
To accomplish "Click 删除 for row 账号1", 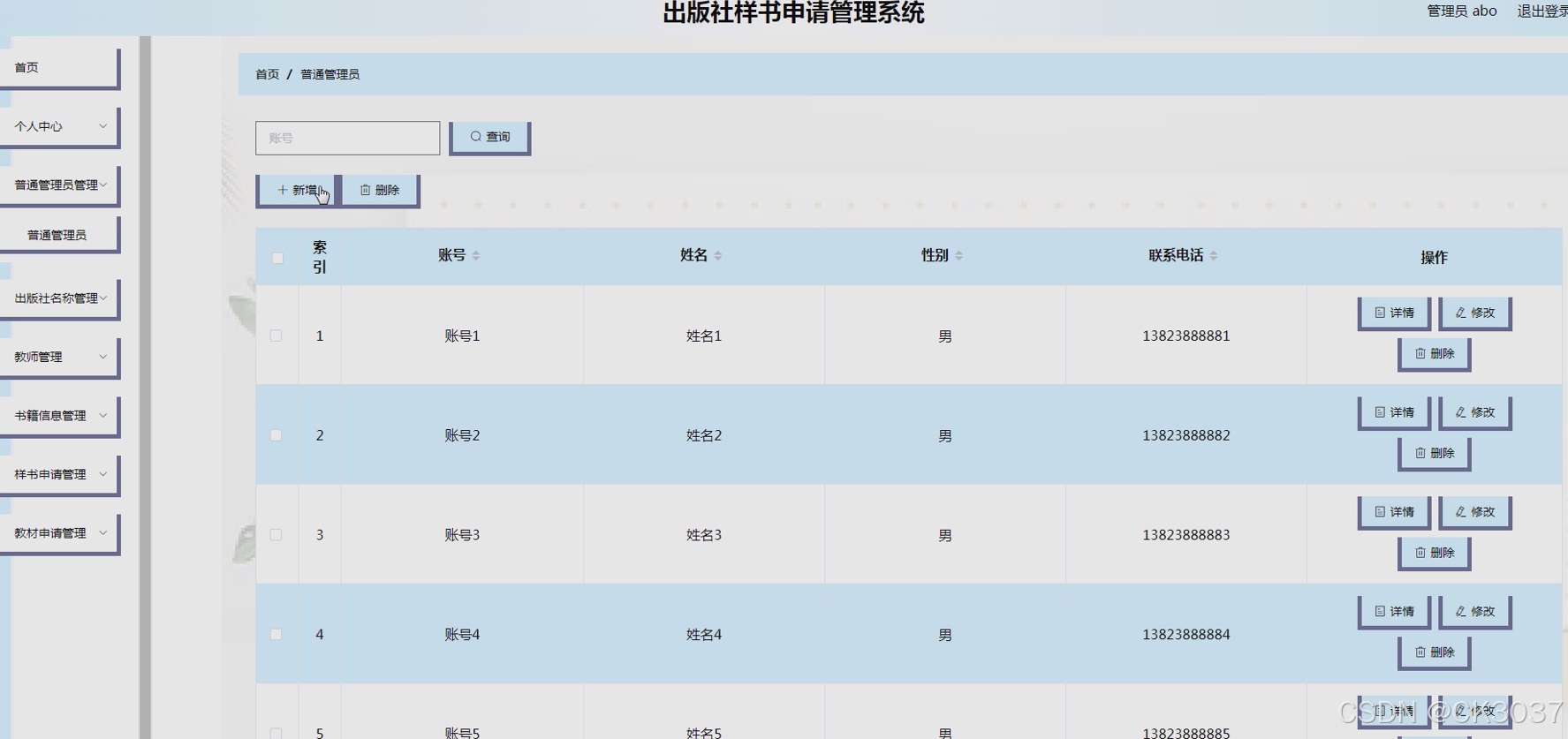I will [x=1435, y=354].
